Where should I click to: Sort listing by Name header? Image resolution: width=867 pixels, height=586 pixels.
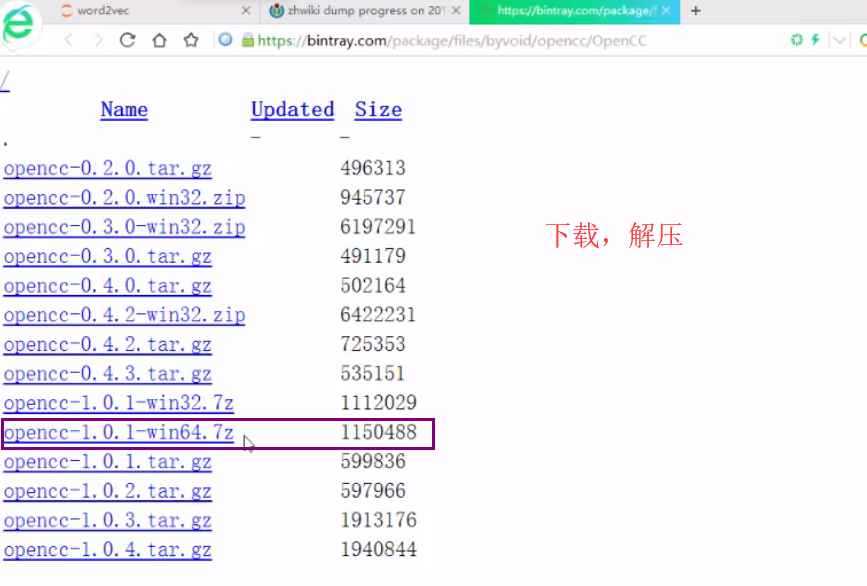tap(124, 109)
